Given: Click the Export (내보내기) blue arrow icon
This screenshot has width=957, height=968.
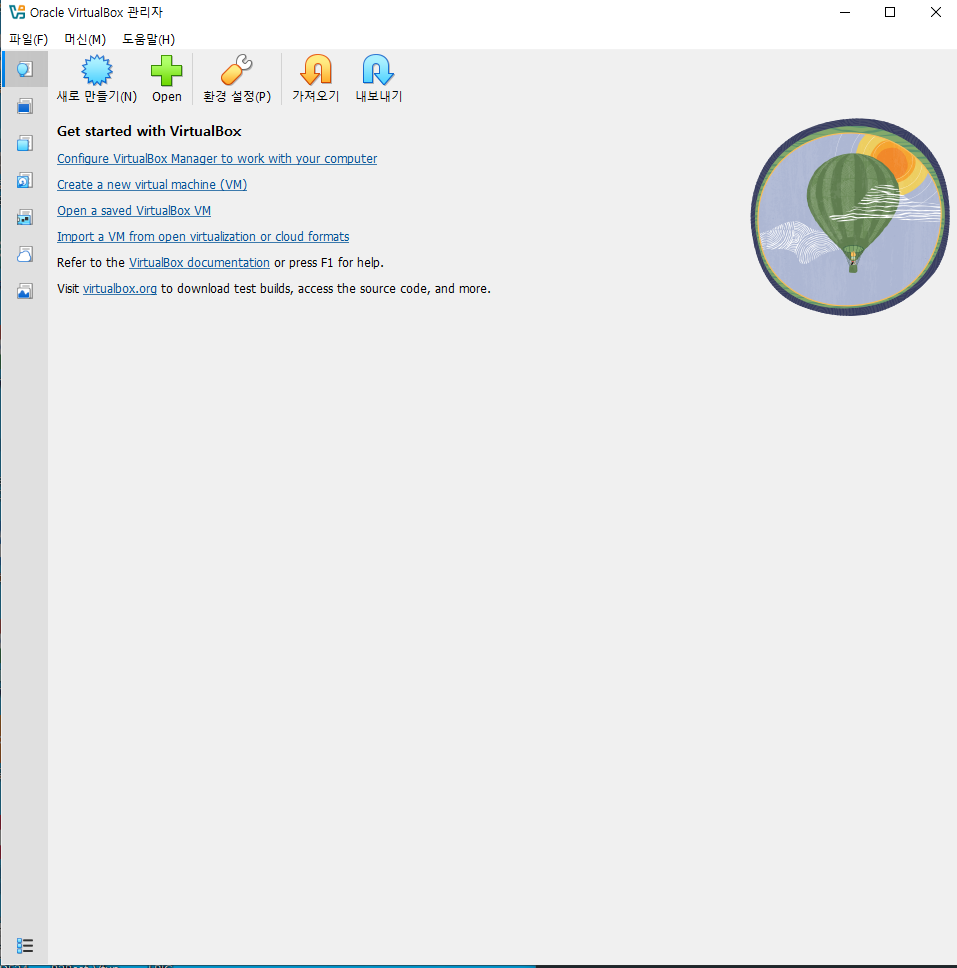Looking at the screenshot, I should (378, 70).
